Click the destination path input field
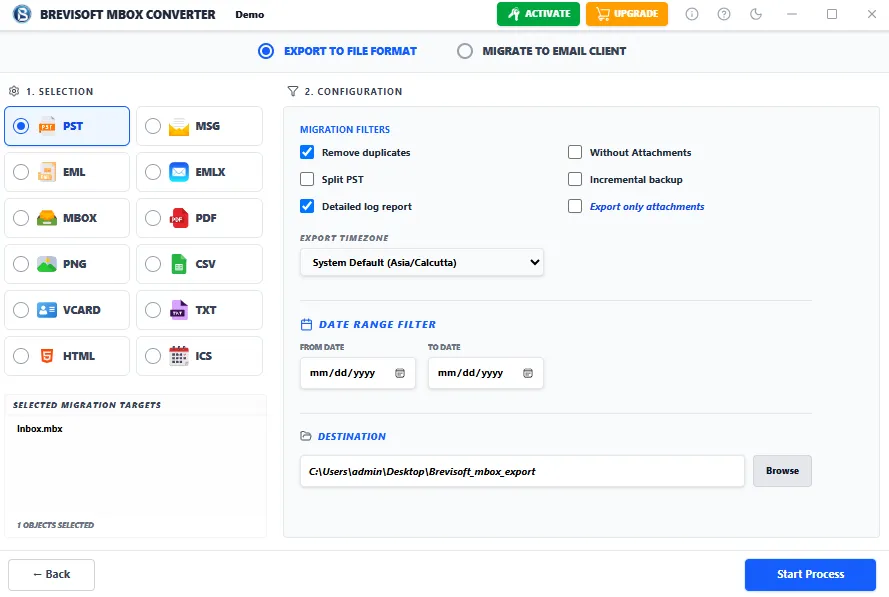The image size is (889, 597). click(522, 471)
